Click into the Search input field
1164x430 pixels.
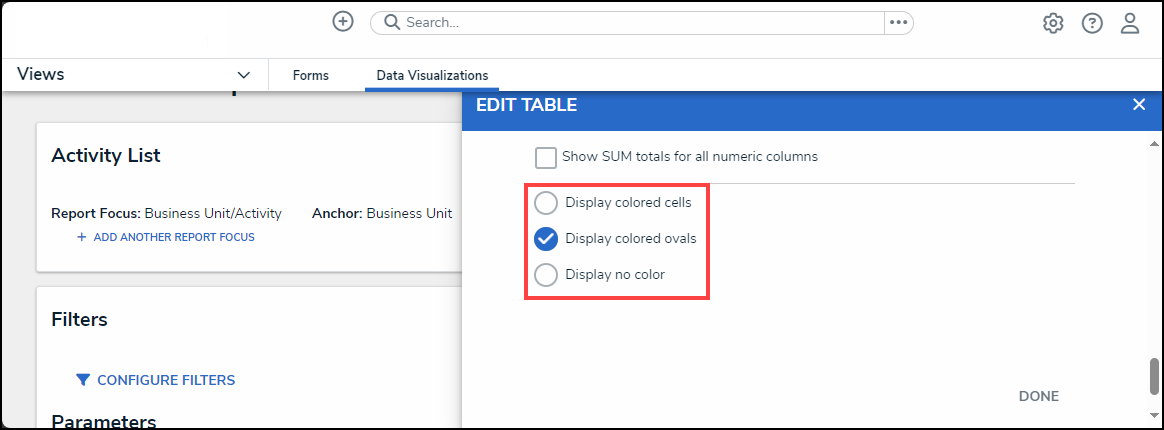[x=640, y=22]
